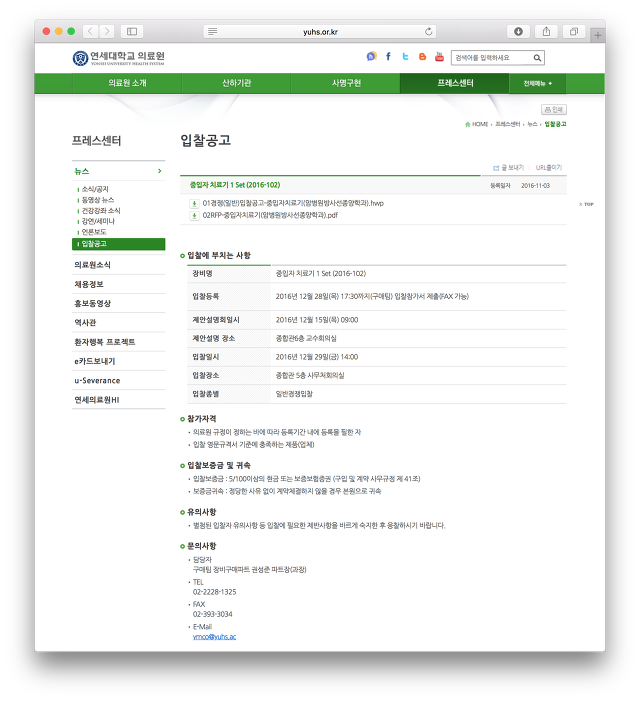Reload the page with the refresh icon
This screenshot has width=640, height=701.
point(428,31)
